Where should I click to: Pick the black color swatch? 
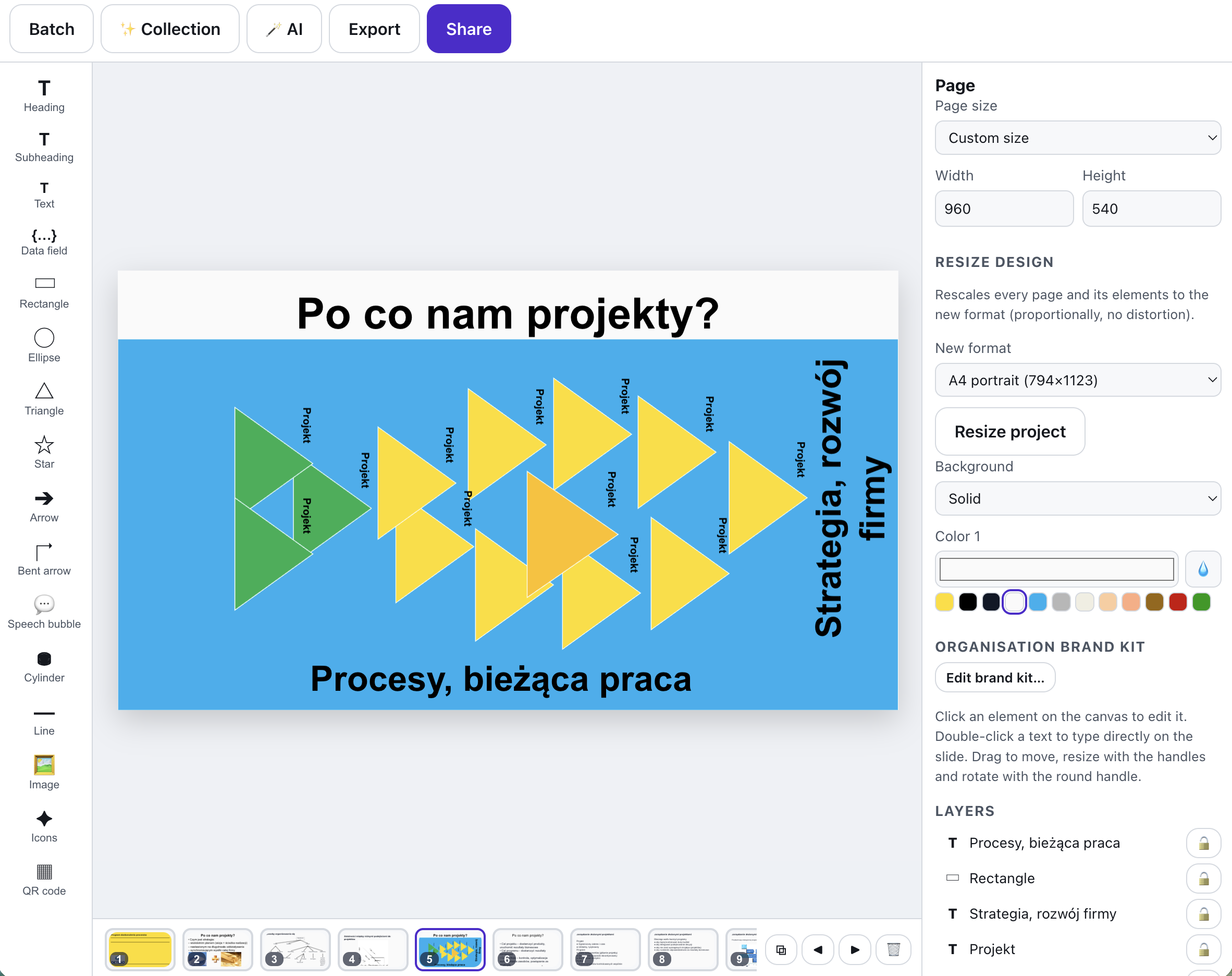coord(968,602)
